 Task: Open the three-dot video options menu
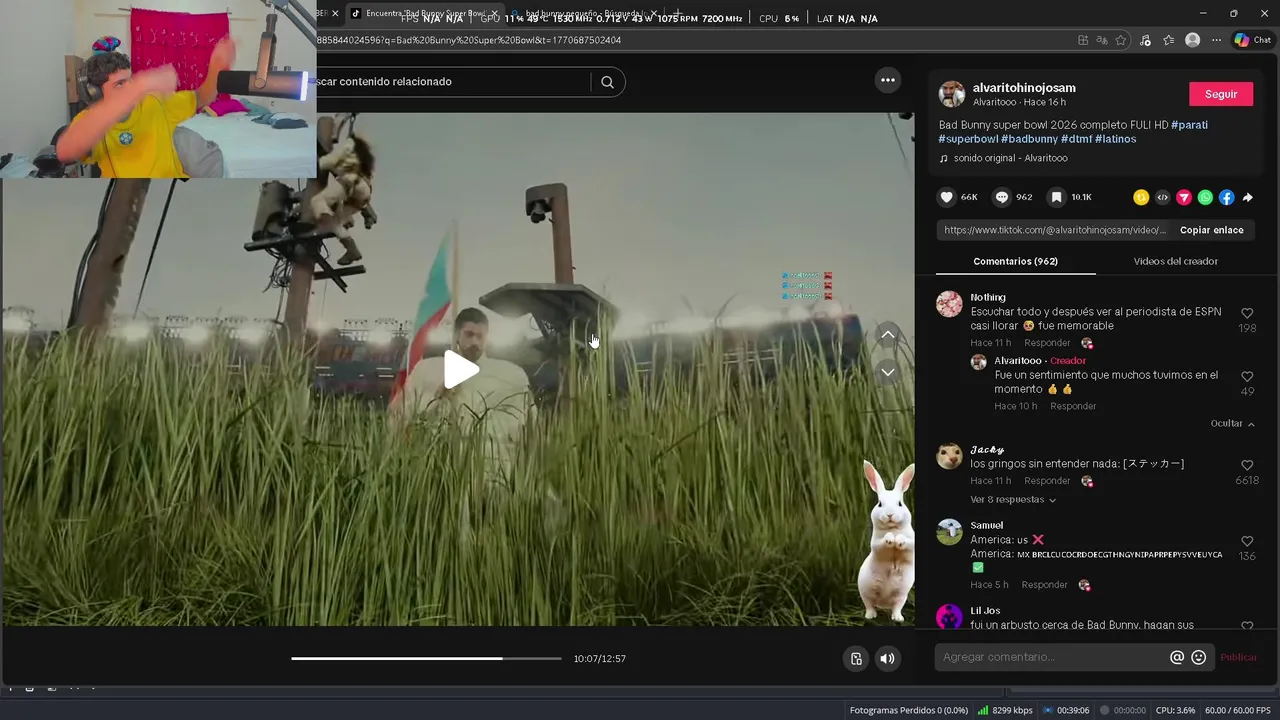(x=887, y=80)
